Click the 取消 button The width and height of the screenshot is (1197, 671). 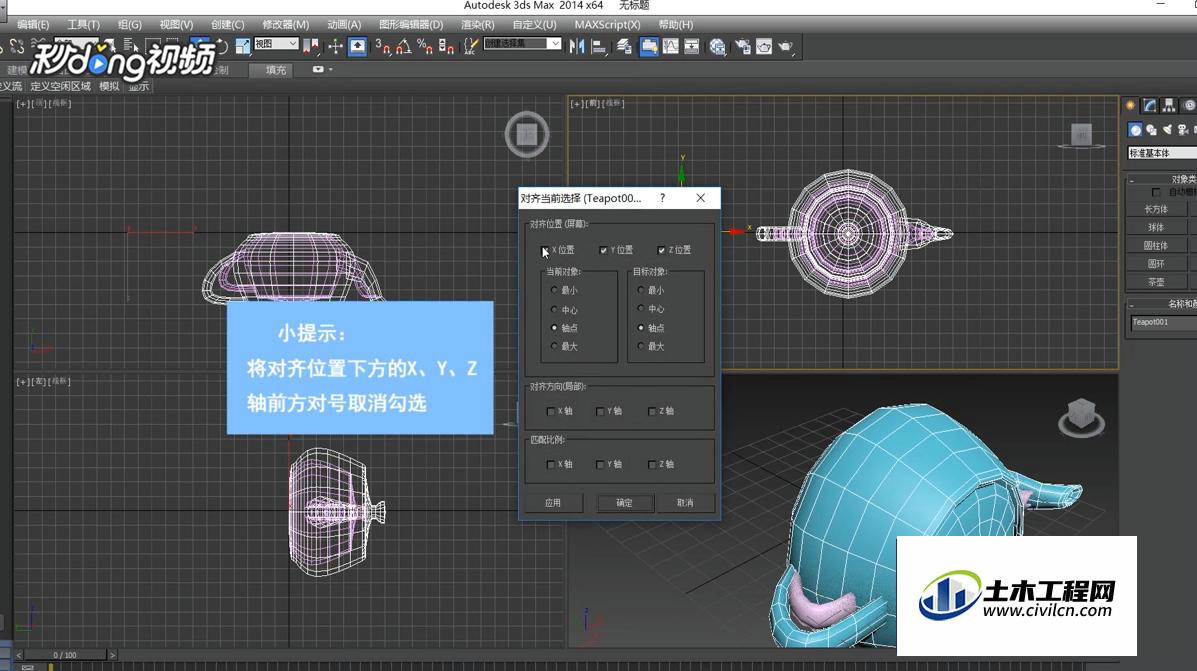686,502
